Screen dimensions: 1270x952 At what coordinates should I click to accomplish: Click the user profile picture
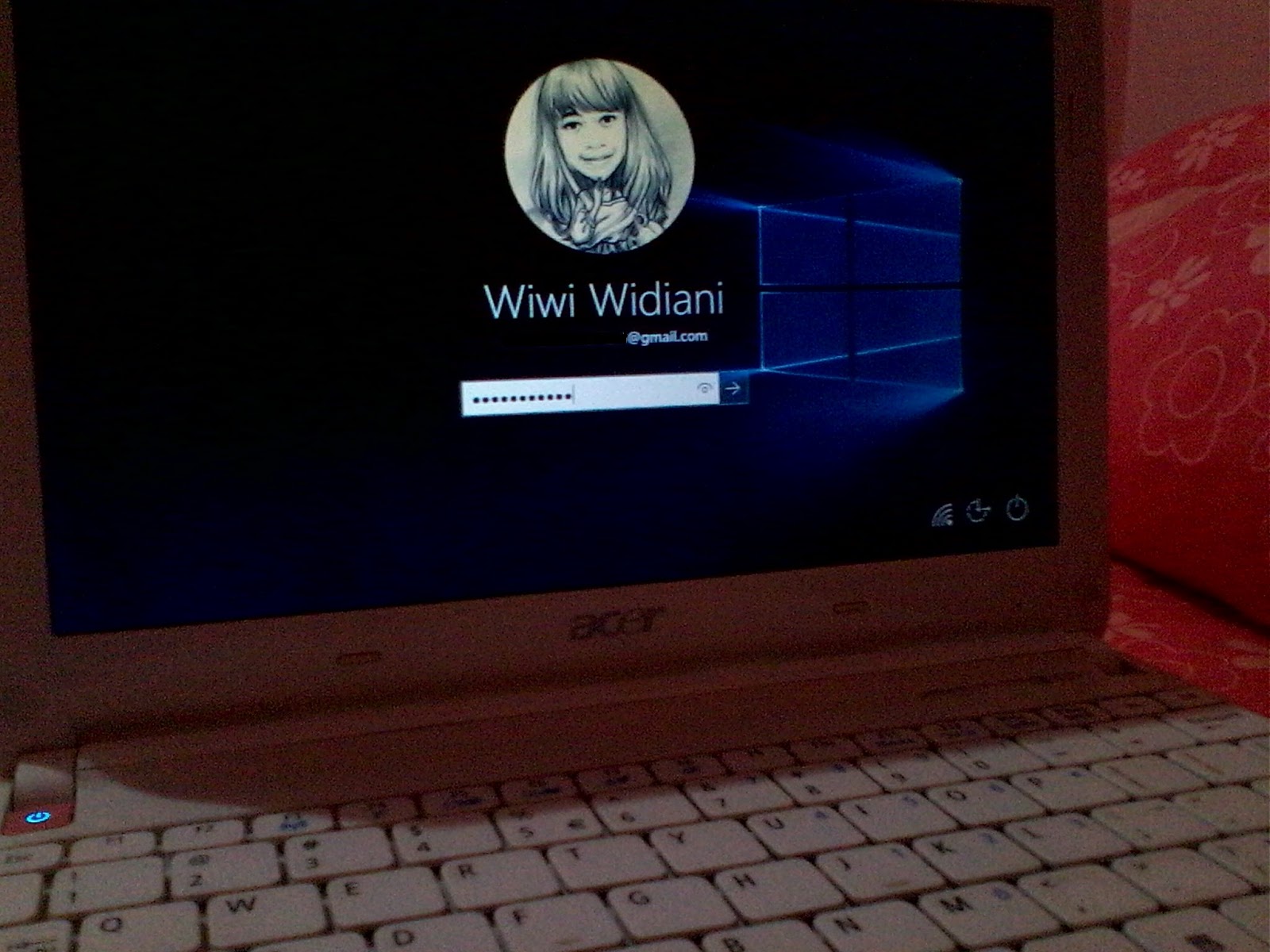point(600,156)
